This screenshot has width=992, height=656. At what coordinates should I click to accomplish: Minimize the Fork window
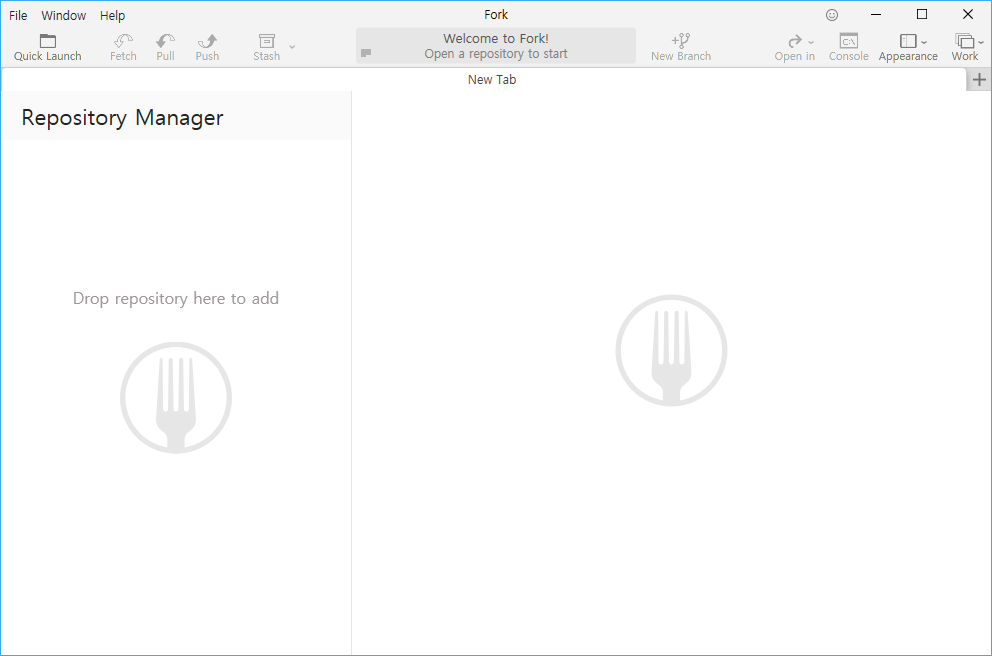click(x=876, y=15)
